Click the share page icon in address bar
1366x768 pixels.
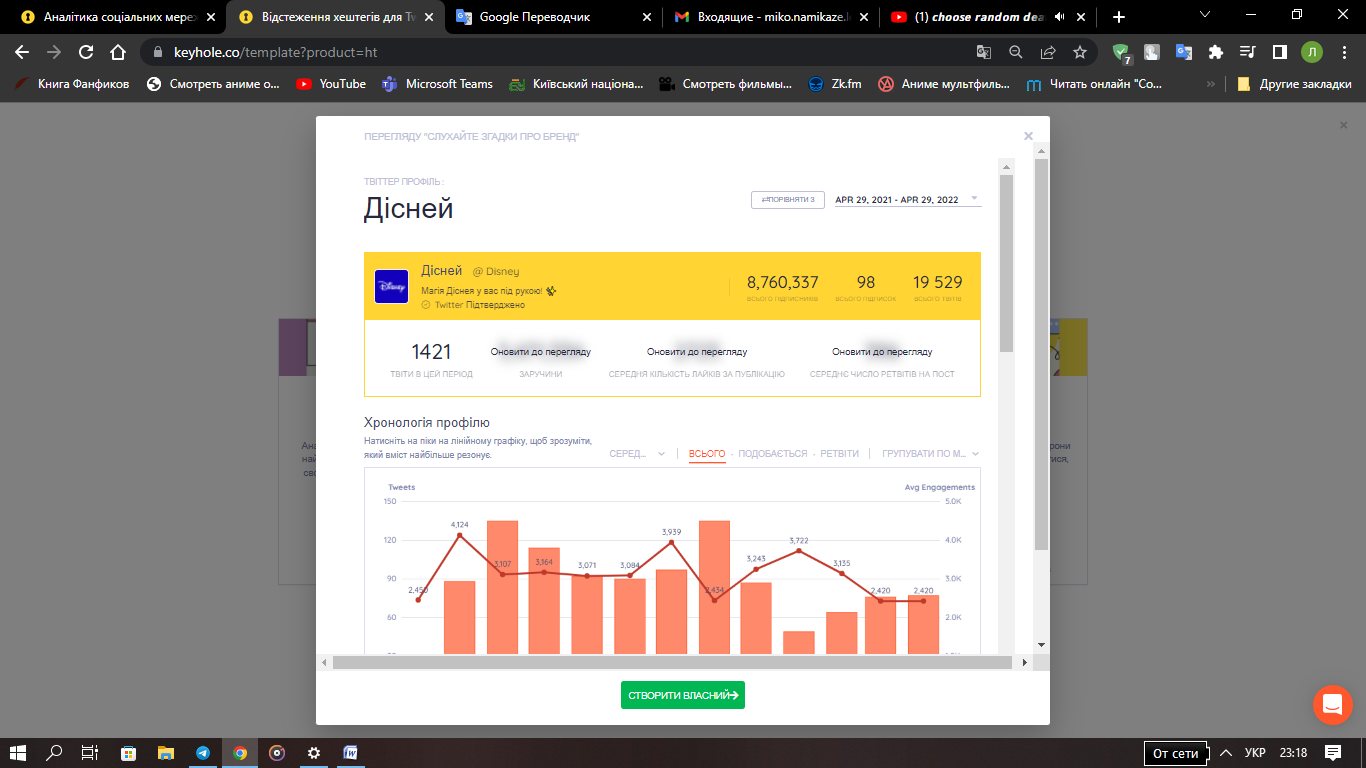click(x=1048, y=52)
